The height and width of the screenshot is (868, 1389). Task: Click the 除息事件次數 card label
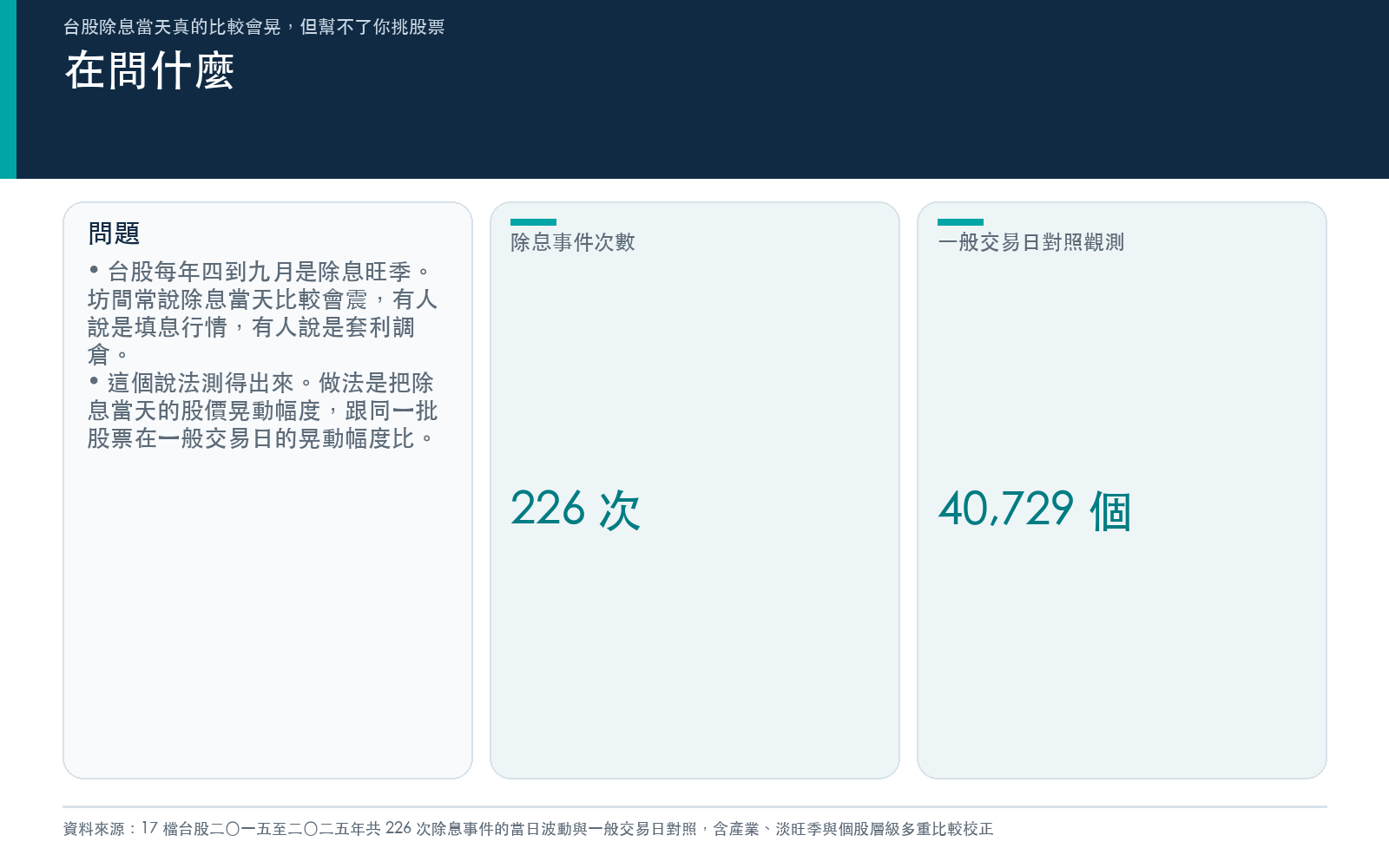pos(573,242)
